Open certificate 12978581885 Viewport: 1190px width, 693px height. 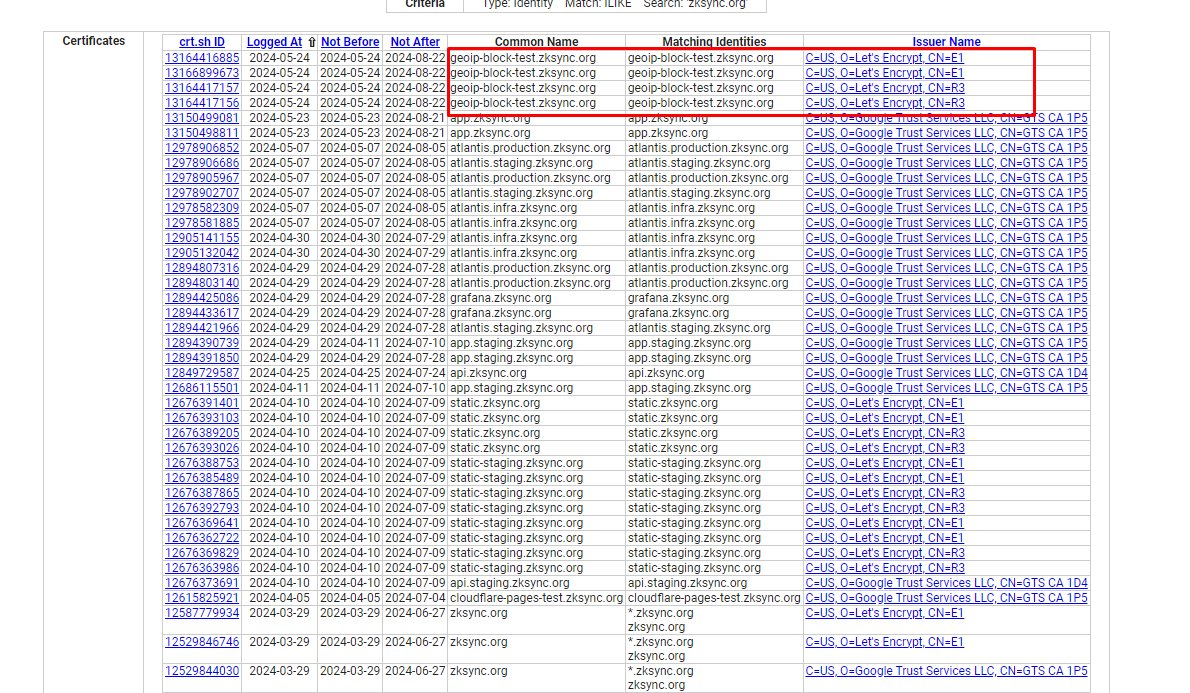tap(202, 223)
